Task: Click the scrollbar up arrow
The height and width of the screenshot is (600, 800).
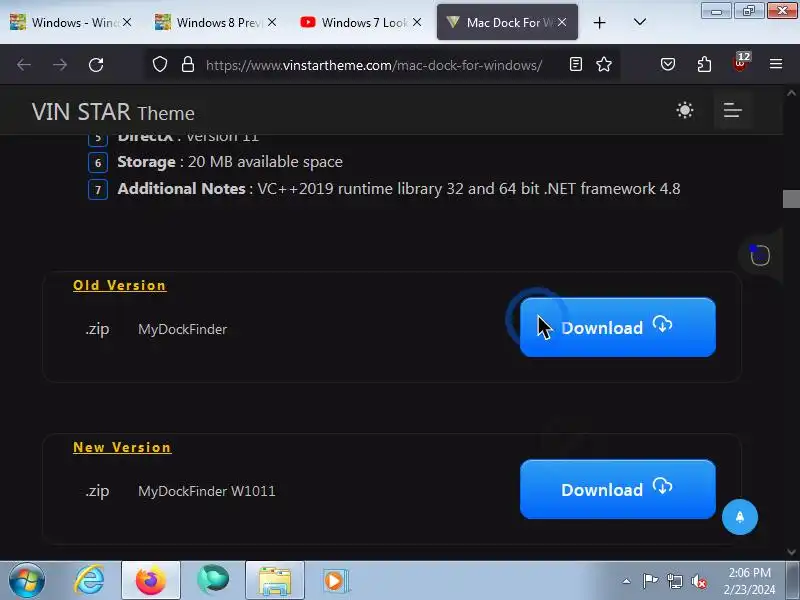Action: [x=791, y=93]
